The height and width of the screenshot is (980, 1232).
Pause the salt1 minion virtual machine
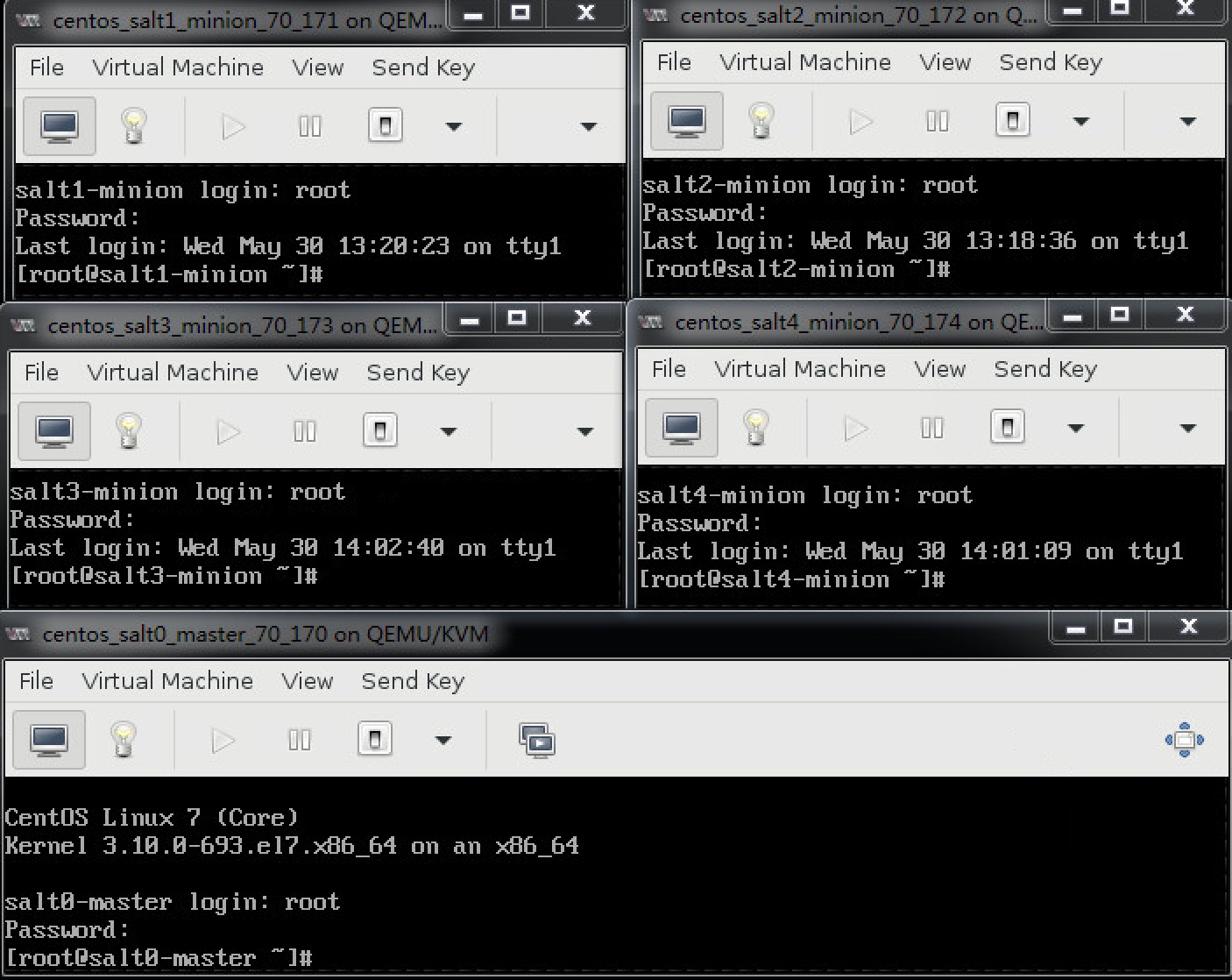pyautogui.click(x=310, y=127)
